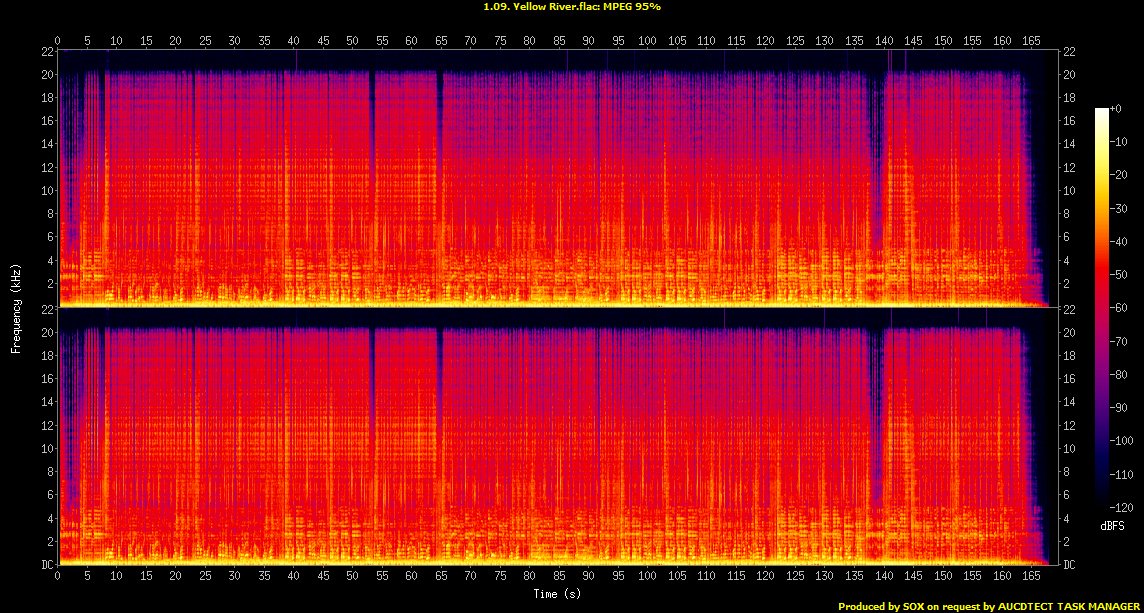Click the 'DC' label on the lower-left frequency axis
The image size is (1144, 613).
tap(46, 565)
